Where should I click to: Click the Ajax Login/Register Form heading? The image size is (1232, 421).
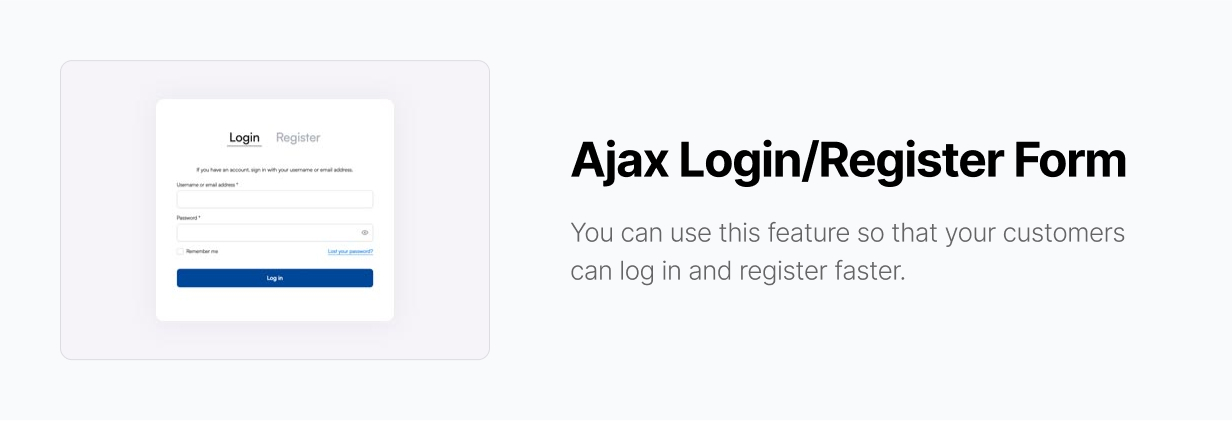848,161
